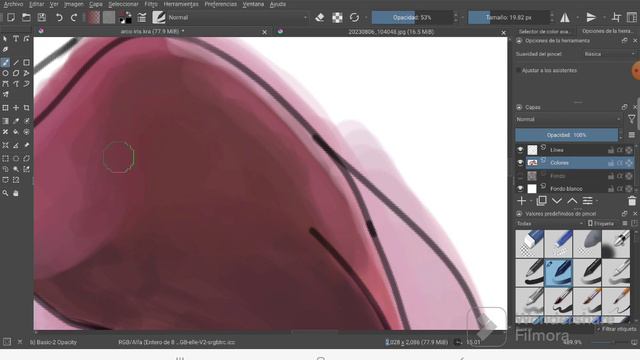Screen dimensions: 640x360
Task: Open layer properties
Action: pyautogui.click(x=587, y=201)
